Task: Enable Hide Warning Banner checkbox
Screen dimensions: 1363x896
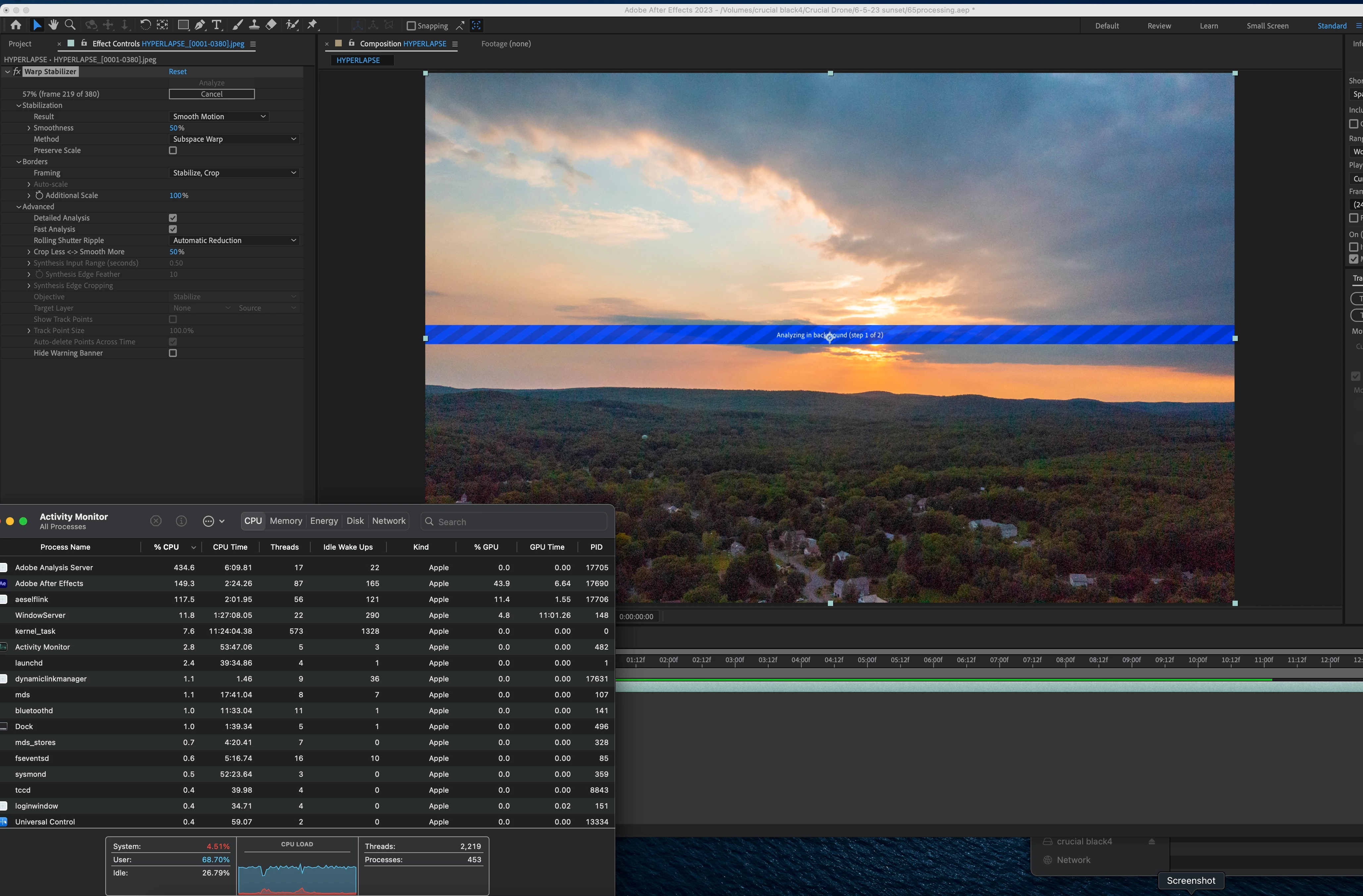Action: tap(173, 353)
